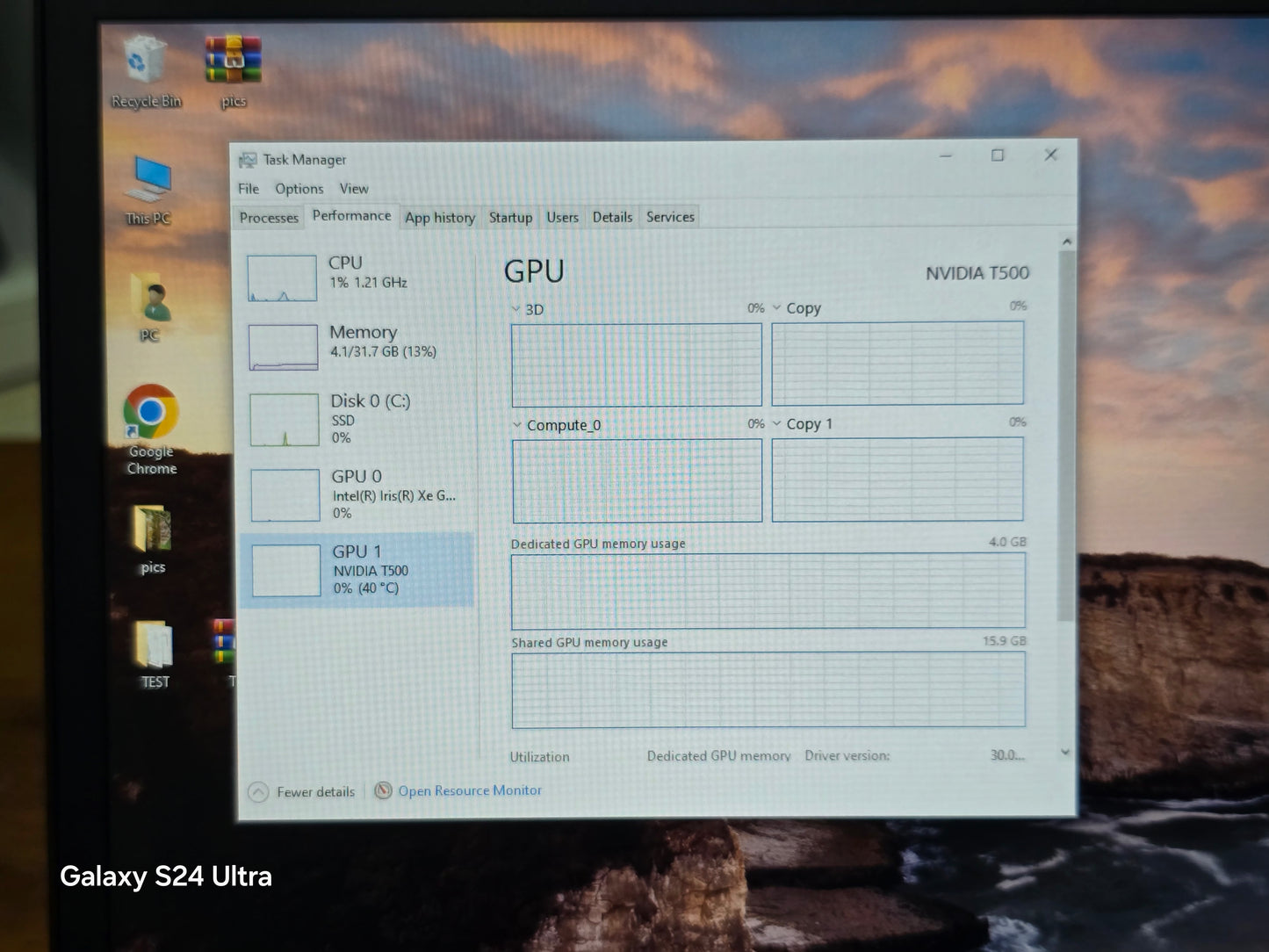Close the Task Manager window
This screenshot has height=952, width=1269.
[1050, 155]
